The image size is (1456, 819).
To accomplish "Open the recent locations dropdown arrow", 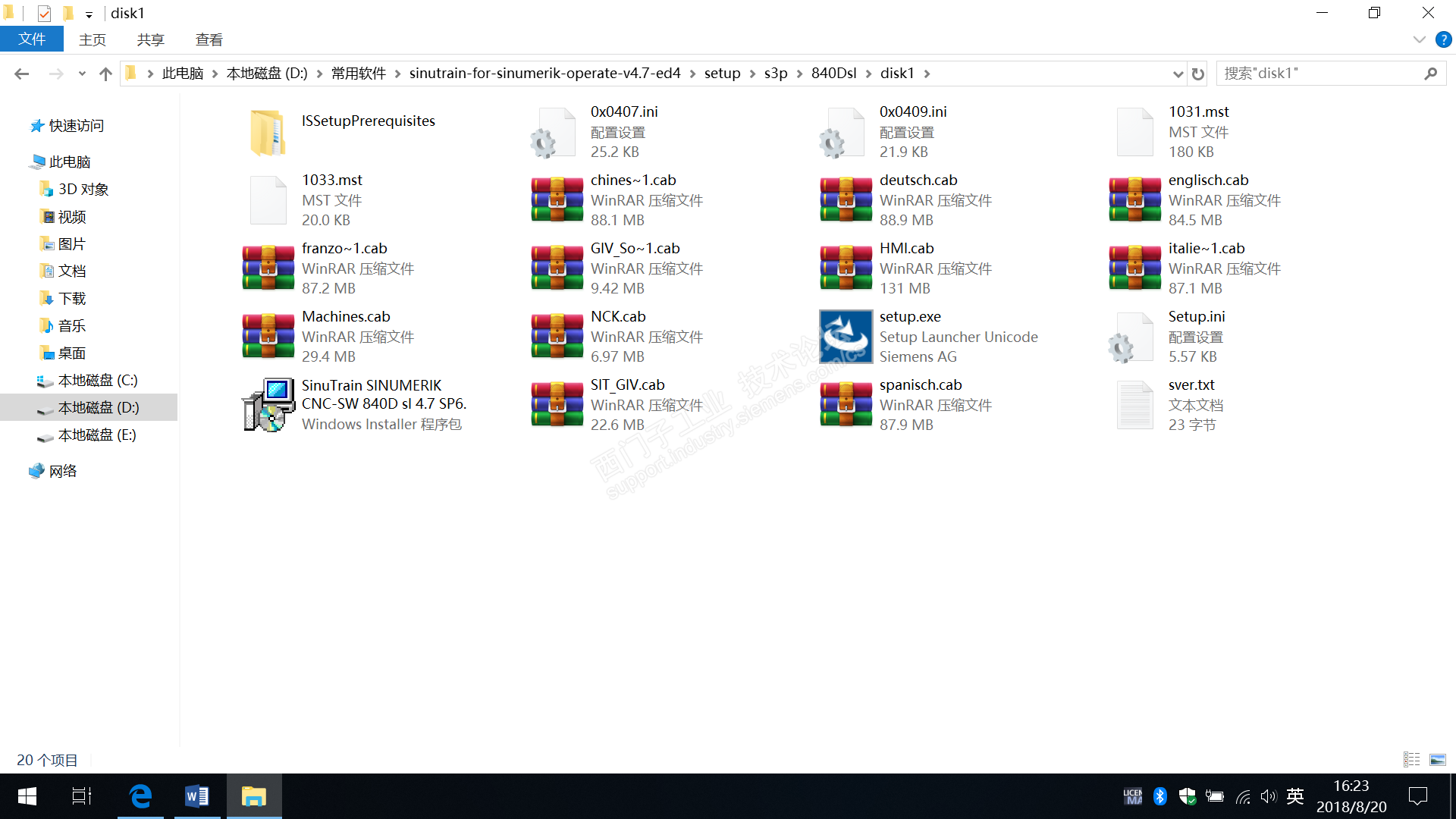I will (82, 74).
